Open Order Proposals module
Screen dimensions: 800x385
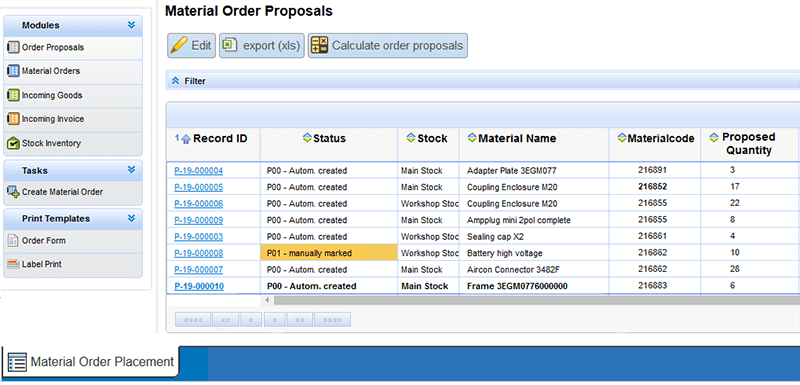click(x=73, y=47)
